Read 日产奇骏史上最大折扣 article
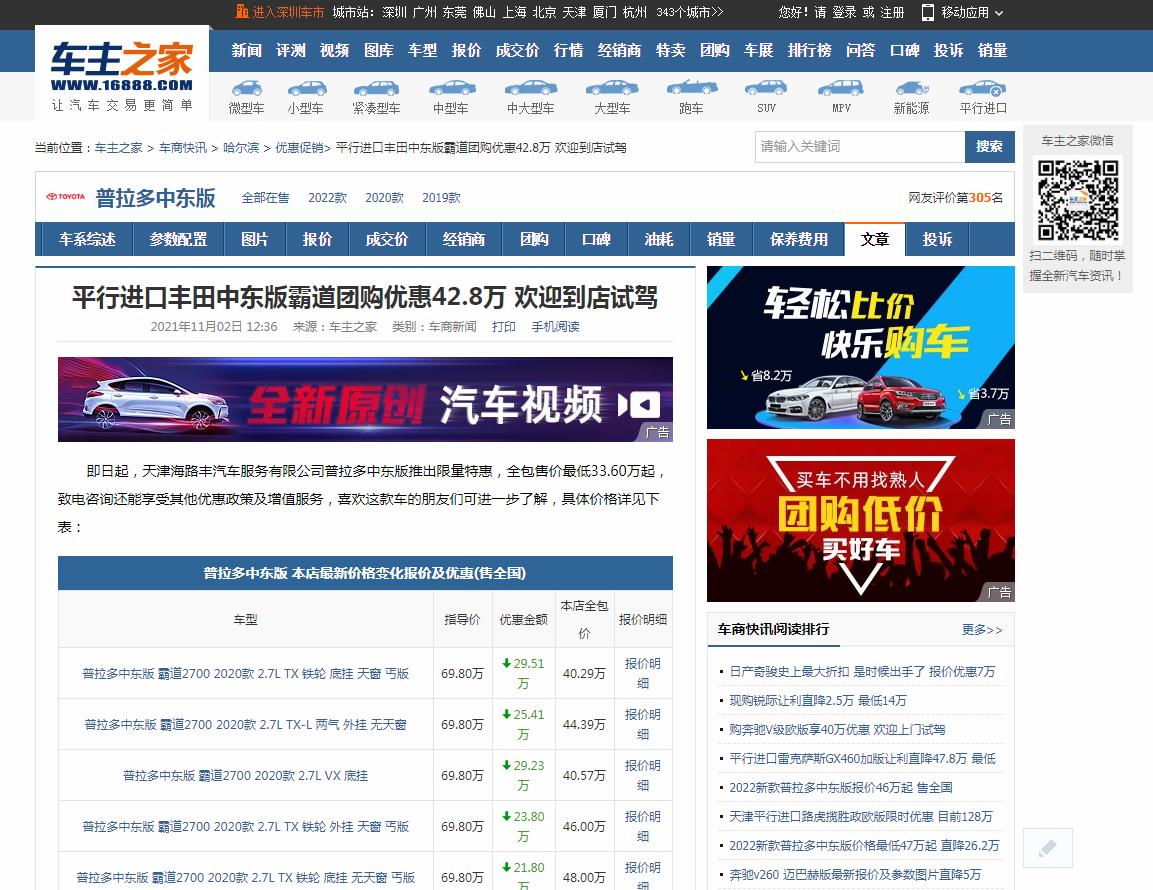This screenshot has width=1153, height=890. coord(862,672)
